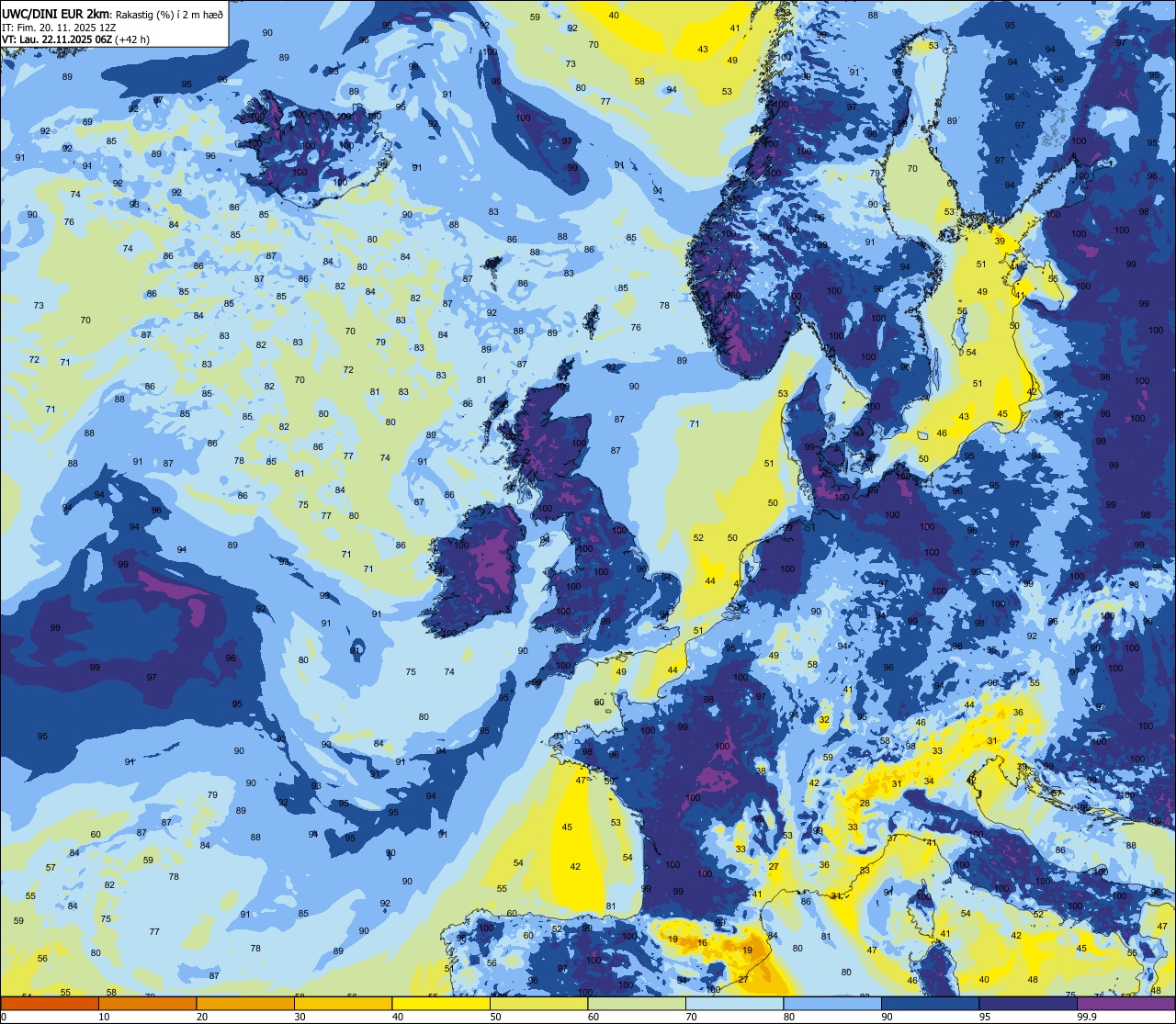
Task: Pick the pale green 60–70 legend swatch
Action: point(636,1004)
